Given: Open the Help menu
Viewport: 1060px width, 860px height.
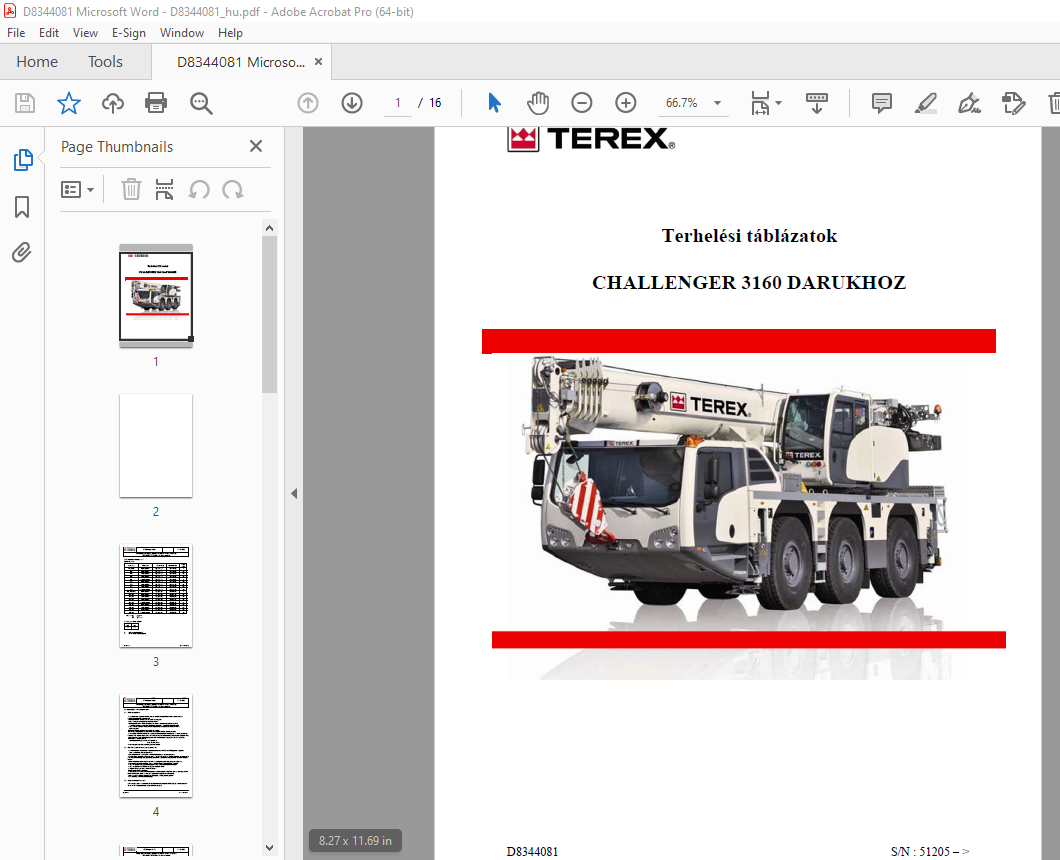Looking at the screenshot, I should (230, 32).
